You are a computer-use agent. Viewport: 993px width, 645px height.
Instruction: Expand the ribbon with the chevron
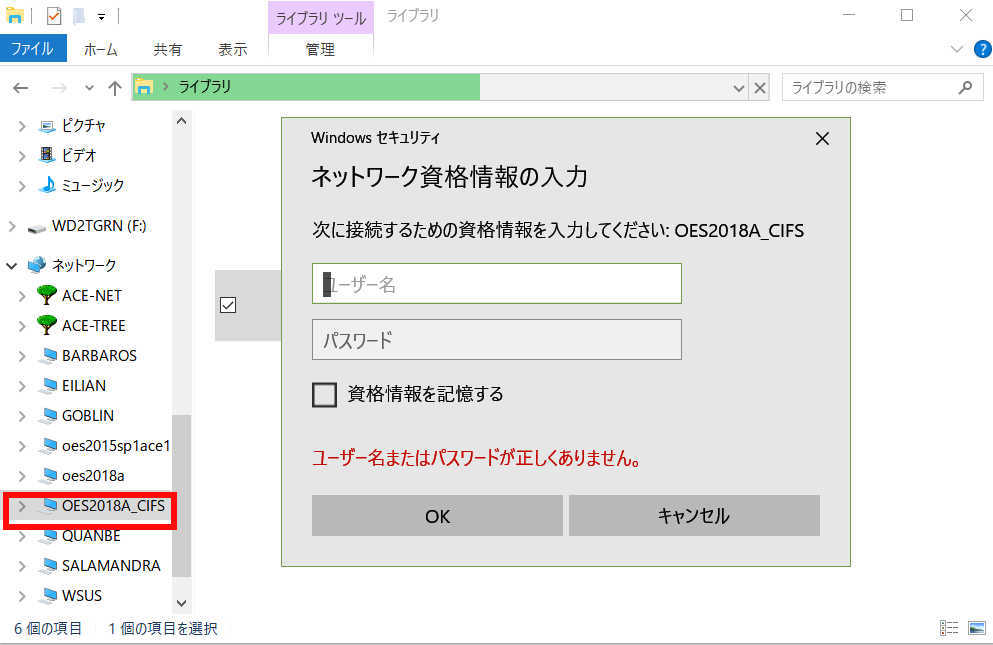pyautogui.click(x=957, y=49)
